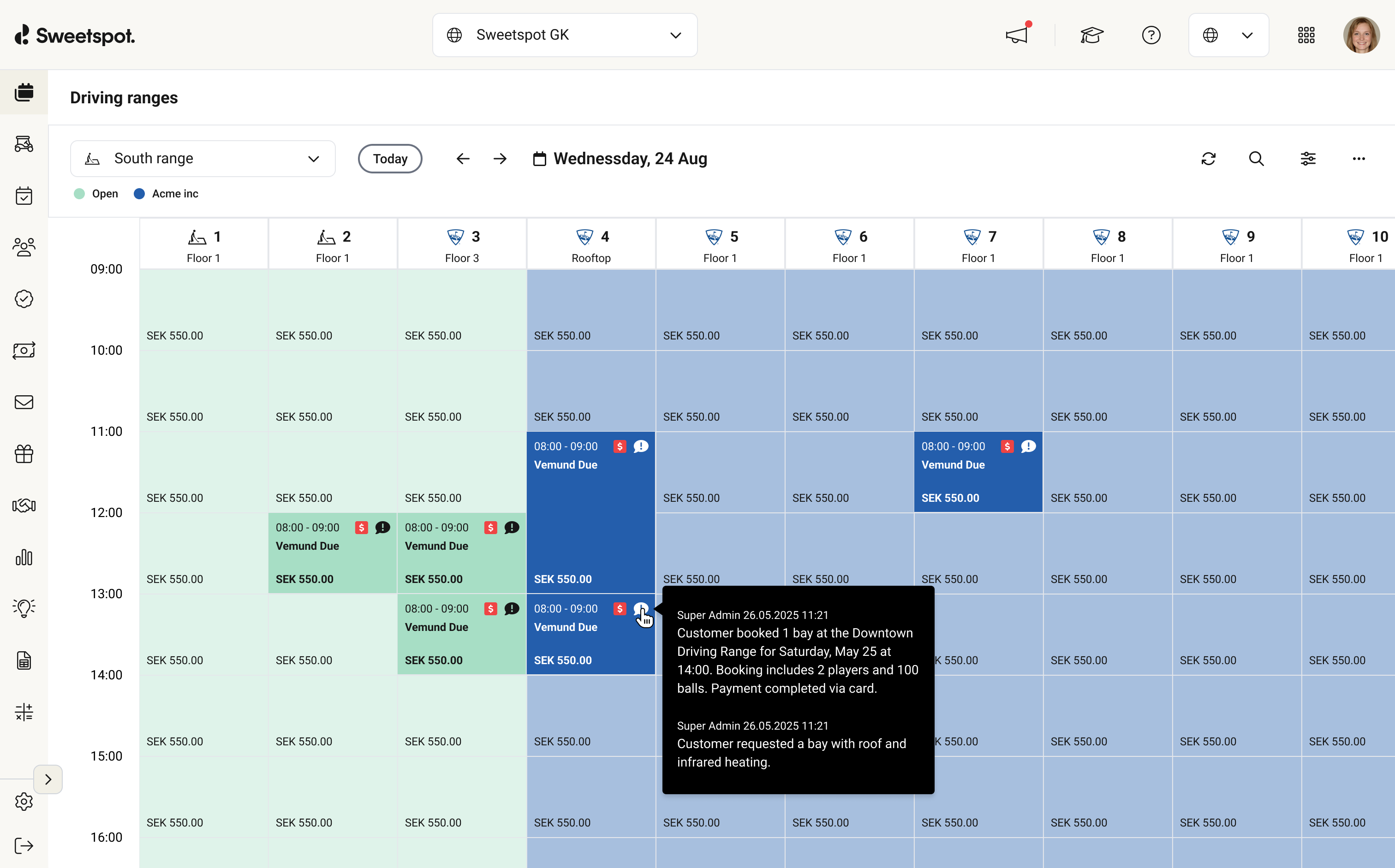The image size is (1395, 868).
Task: Open the language globe dropdown
Action: pyautogui.click(x=1228, y=35)
